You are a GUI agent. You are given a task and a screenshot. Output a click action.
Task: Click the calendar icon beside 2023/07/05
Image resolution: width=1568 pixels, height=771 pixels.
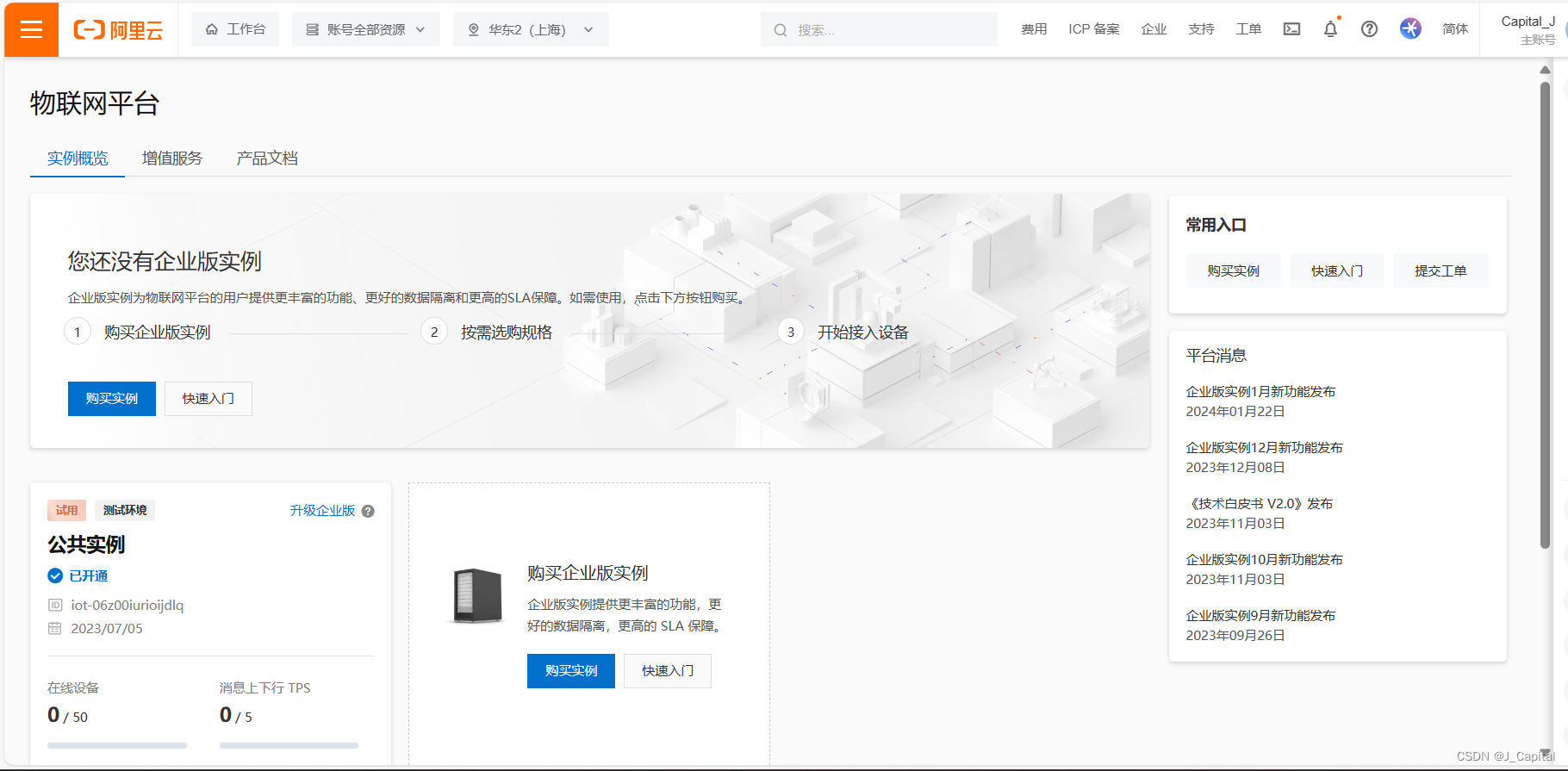(x=55, y=628)
